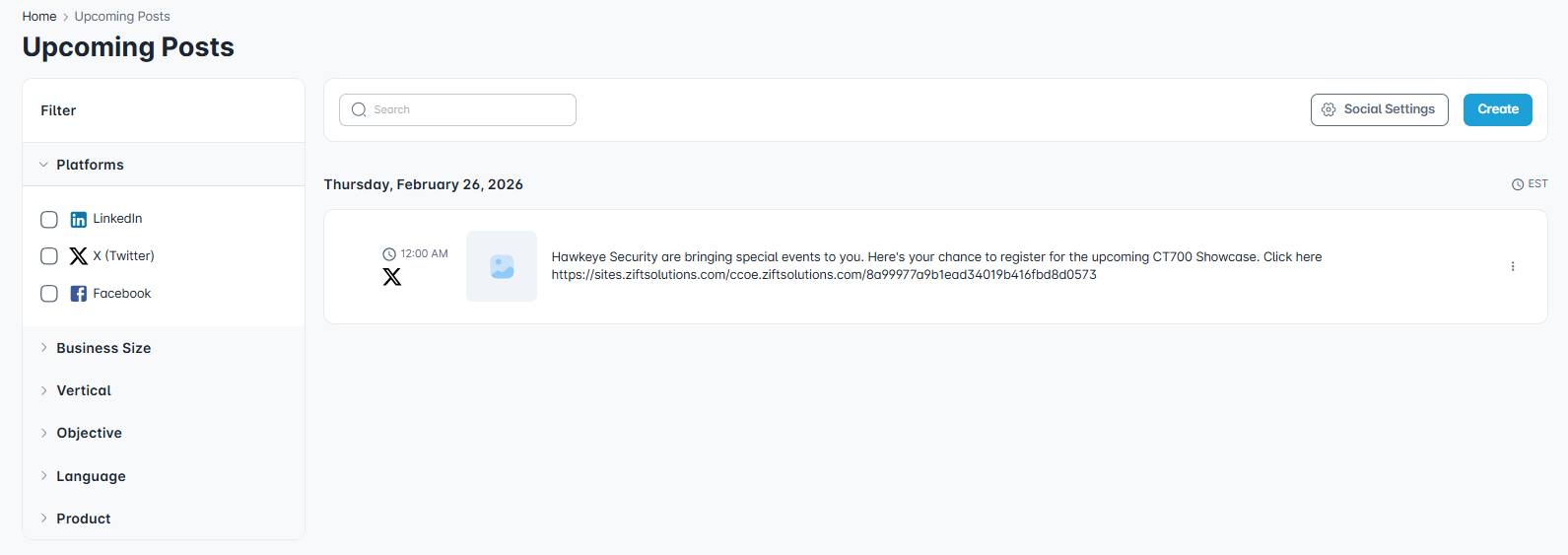Open the post's three-dot options menu
Viewport: 1568px width, 555px height.
[x=1513, y=266]
